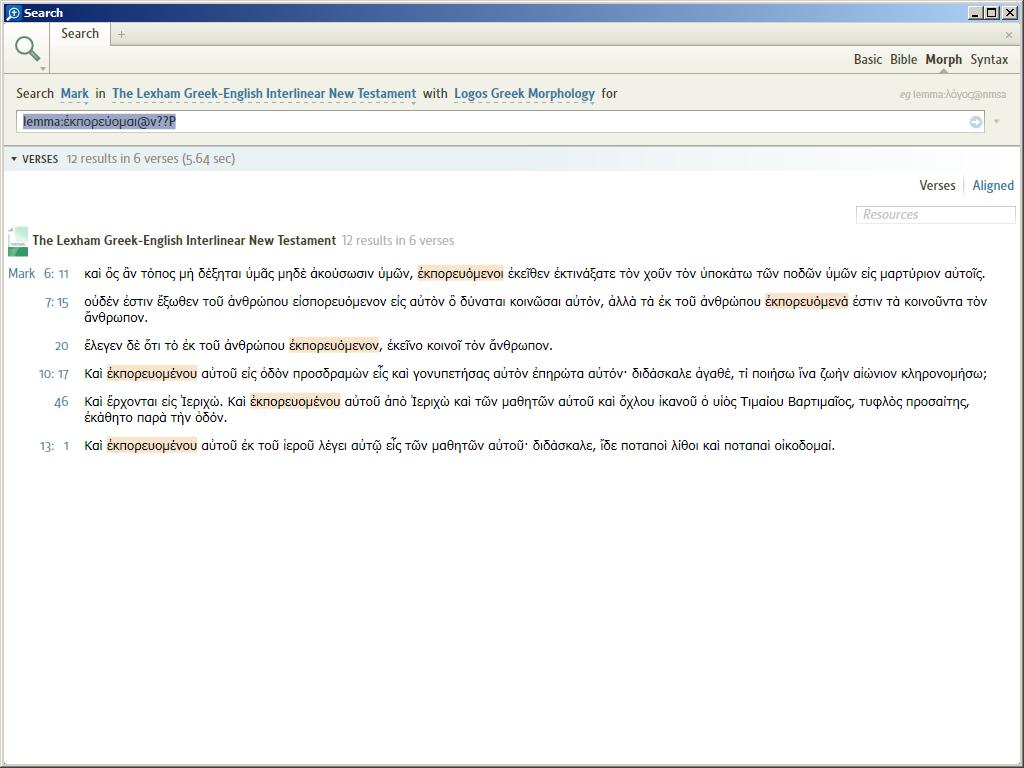1024x768 pixels.
Task: Click the Lexham Greek-English Interlinear results heading
Action: tap(184, 241)
